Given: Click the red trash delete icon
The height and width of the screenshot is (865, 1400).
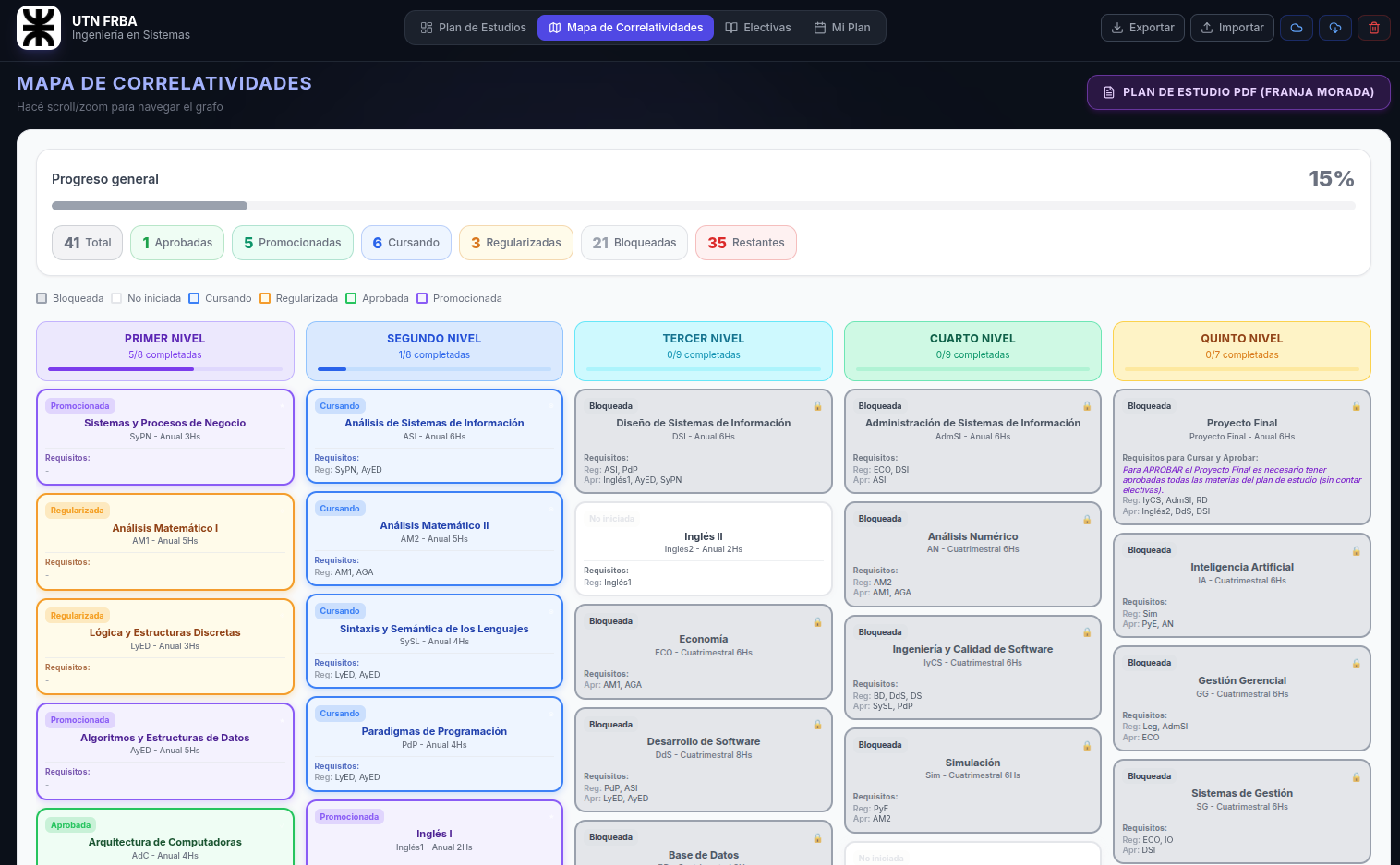Looking at the screenshot, I should tap(1374, 28).
